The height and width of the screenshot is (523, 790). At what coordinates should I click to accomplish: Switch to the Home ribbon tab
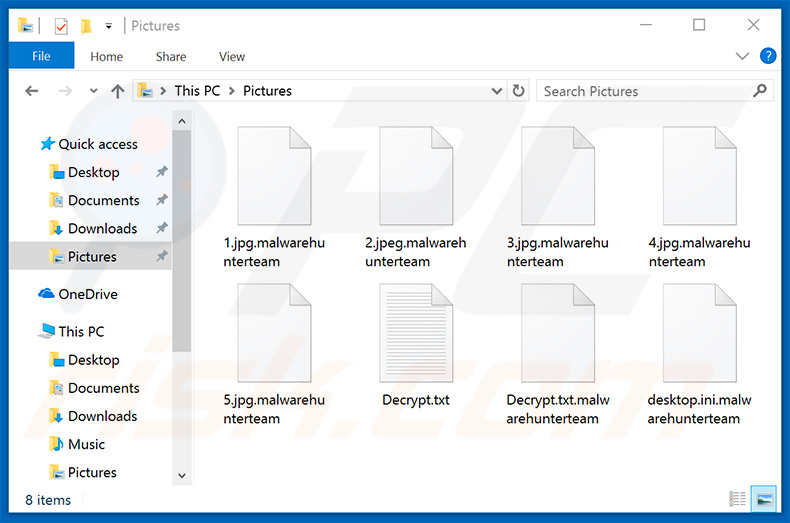(106, 56)
